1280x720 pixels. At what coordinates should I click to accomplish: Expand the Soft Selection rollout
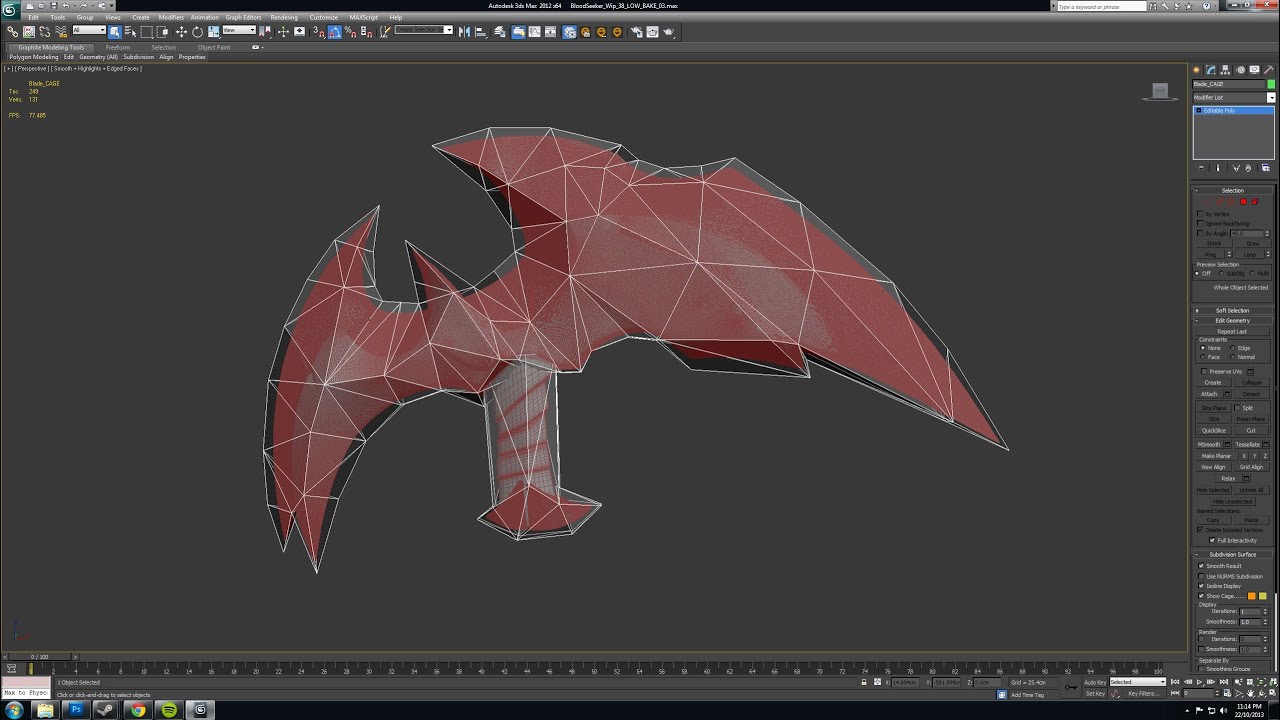[1233, 310]
